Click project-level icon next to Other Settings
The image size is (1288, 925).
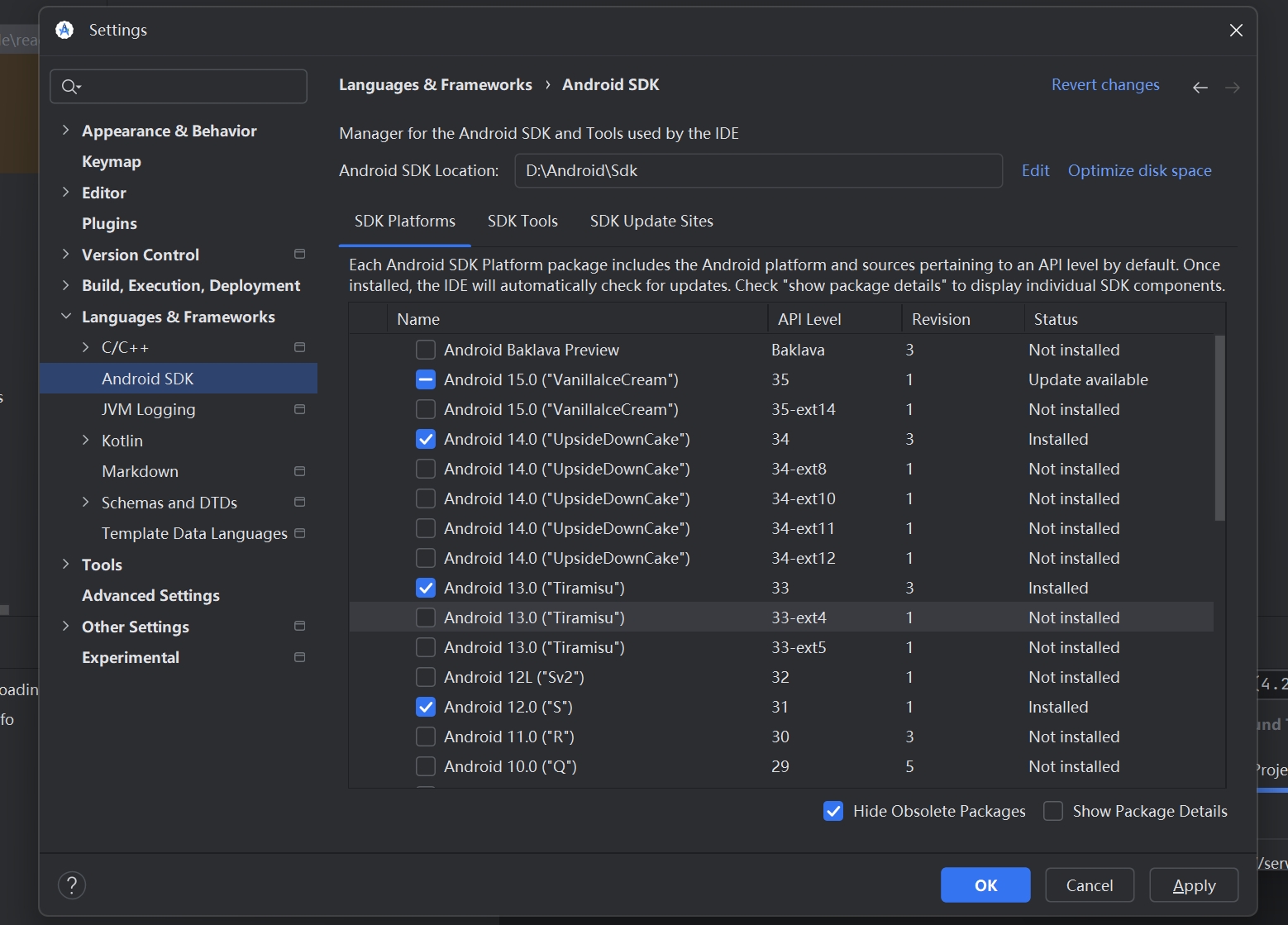point(299,626)
